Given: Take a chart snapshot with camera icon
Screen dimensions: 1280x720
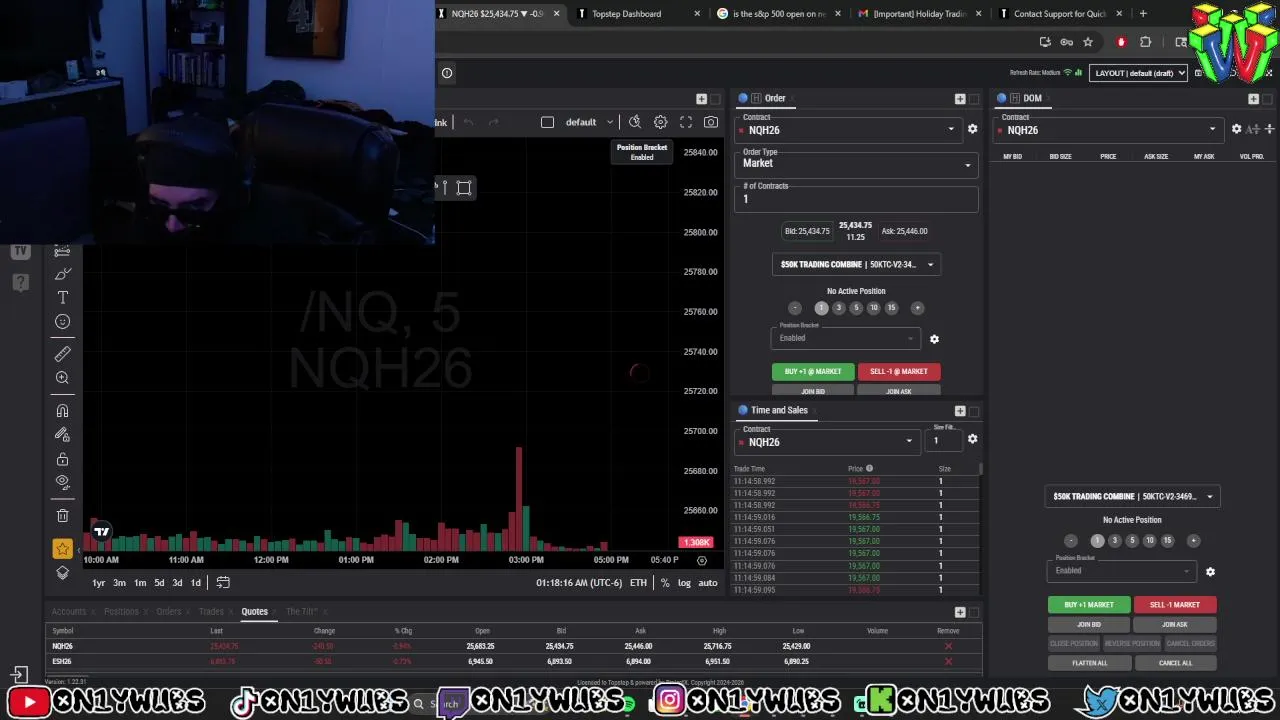Looking at the screenshot, I should (x=711, y=122).
